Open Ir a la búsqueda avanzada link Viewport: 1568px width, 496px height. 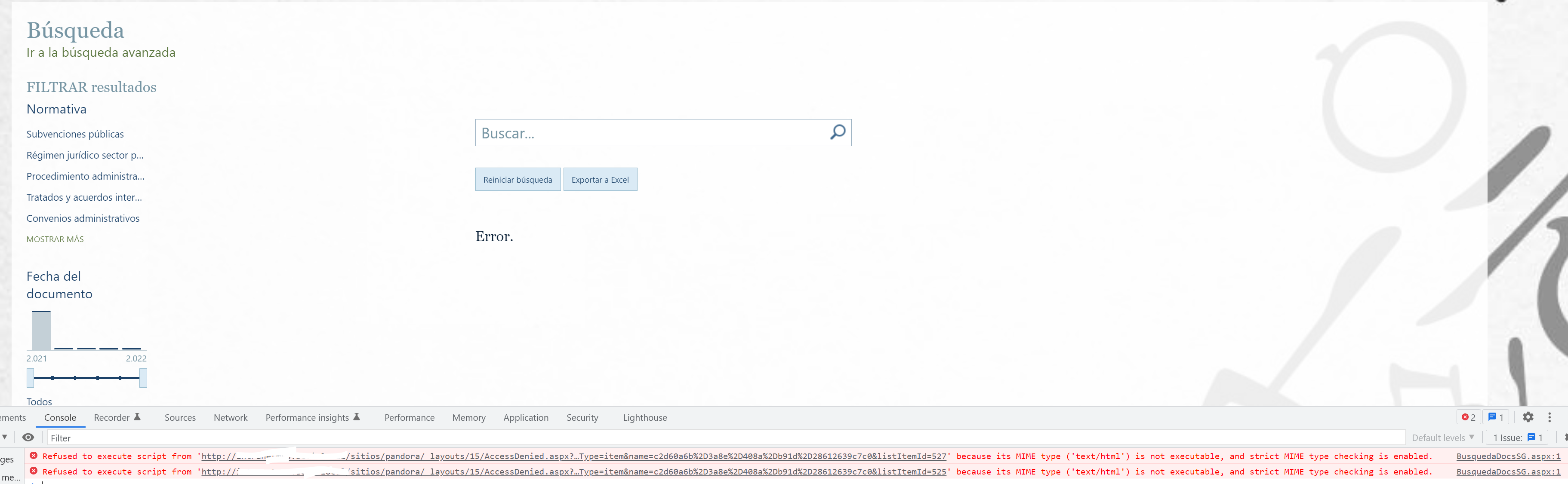(100, 52)
